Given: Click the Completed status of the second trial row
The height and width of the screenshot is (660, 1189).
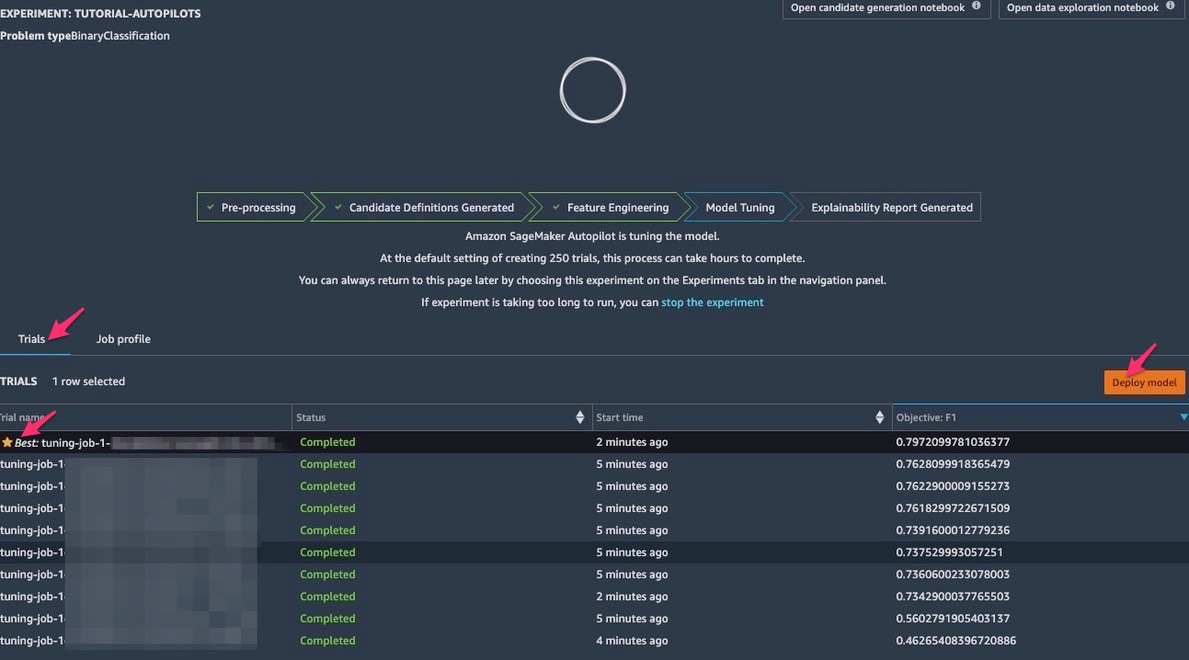Looking at the screenshot, I should 328,463.
